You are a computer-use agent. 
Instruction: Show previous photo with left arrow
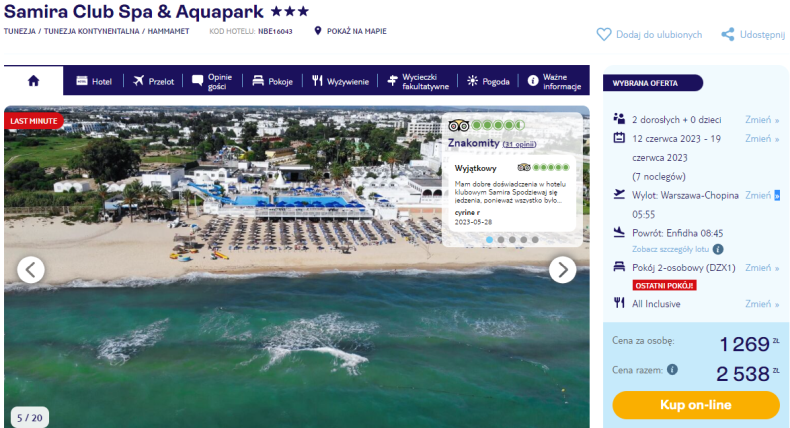tap(31, 270)
